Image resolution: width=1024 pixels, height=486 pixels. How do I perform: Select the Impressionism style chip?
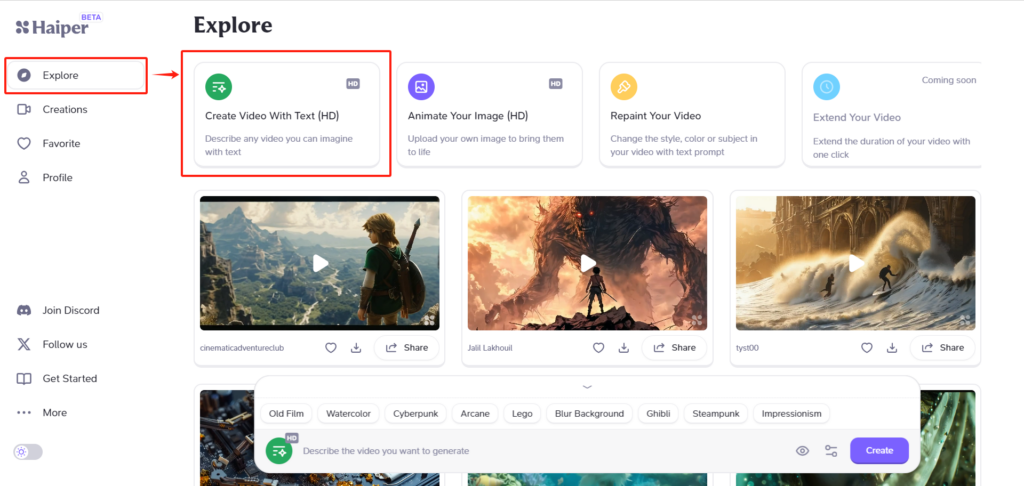point(792,413)
